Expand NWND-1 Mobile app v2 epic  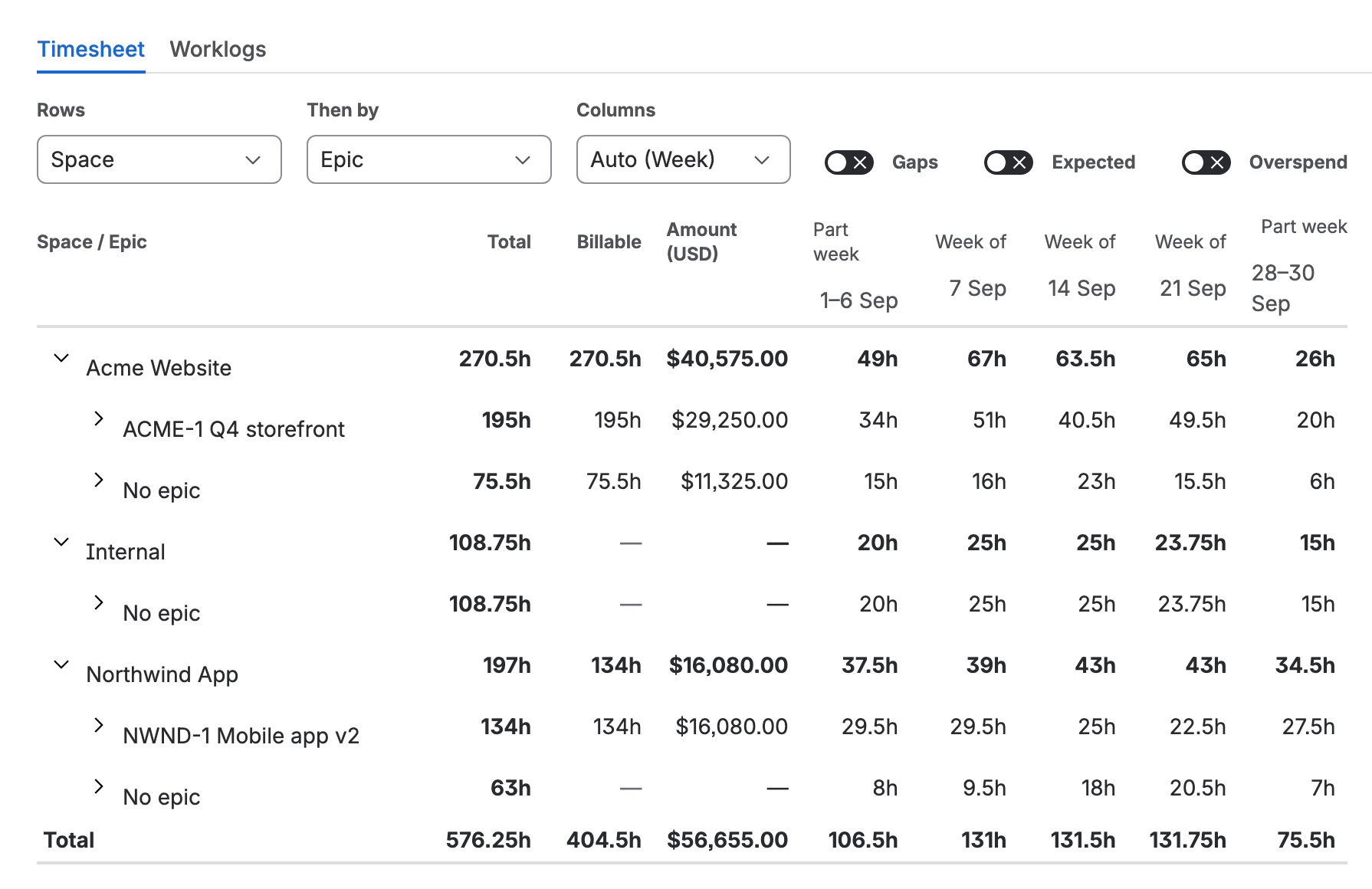tap(98, 725)
